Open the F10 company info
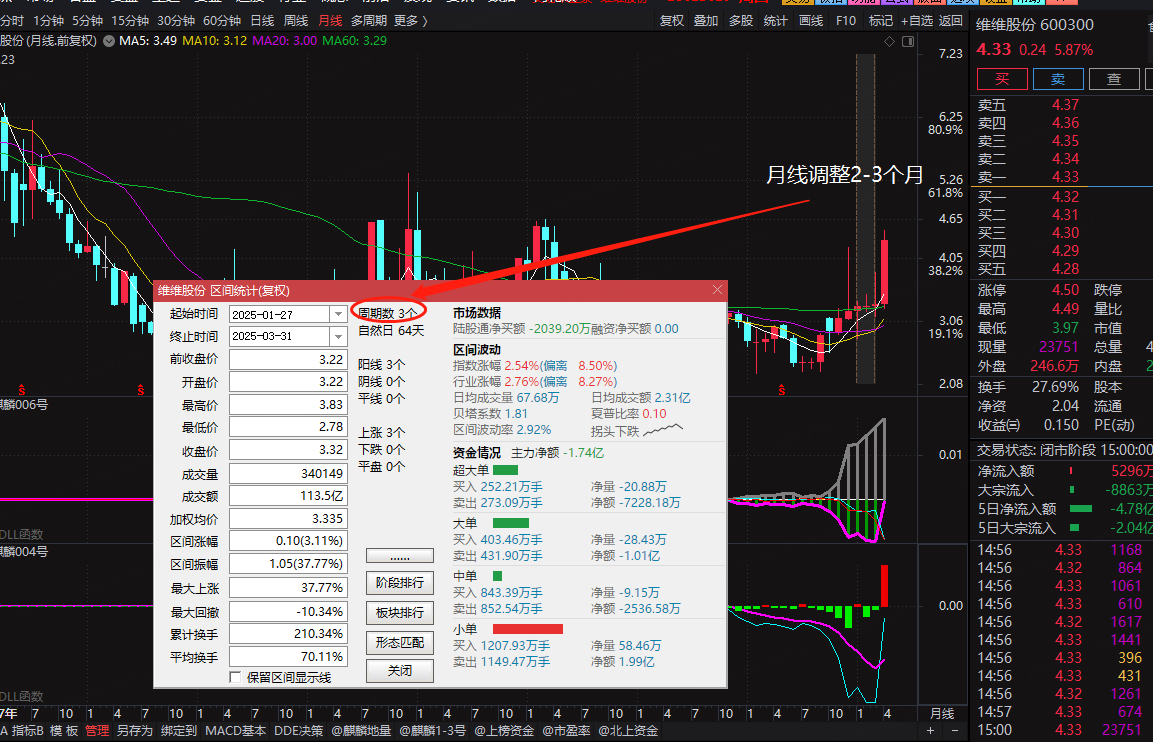The width and height of the screenshot is (1153, 742). pyautogui.click(x=846, y=21)
